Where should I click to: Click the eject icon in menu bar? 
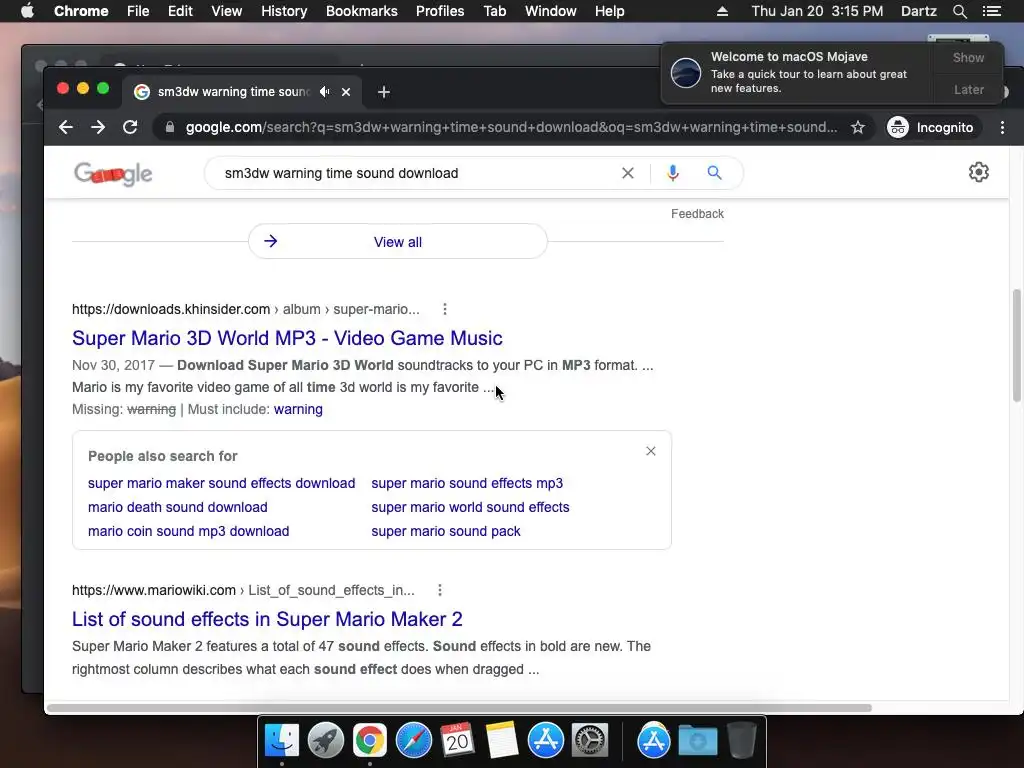point(722,11)
